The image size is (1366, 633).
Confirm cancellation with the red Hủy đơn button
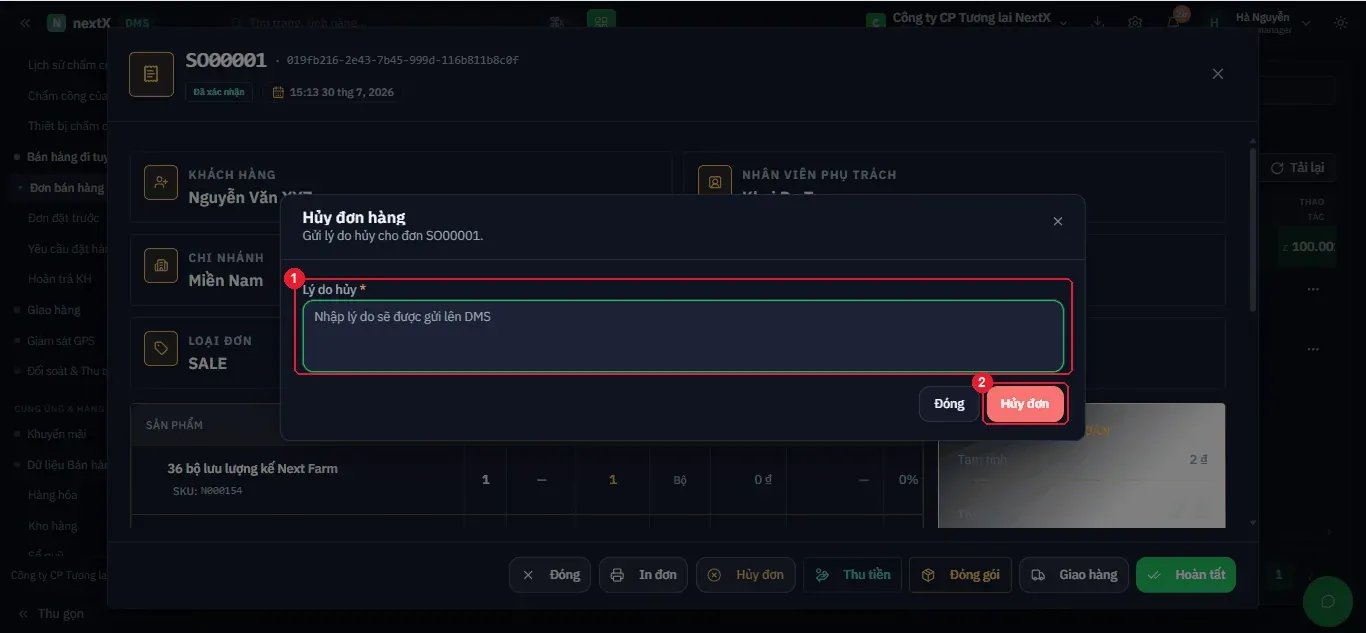coord(1025,404)
